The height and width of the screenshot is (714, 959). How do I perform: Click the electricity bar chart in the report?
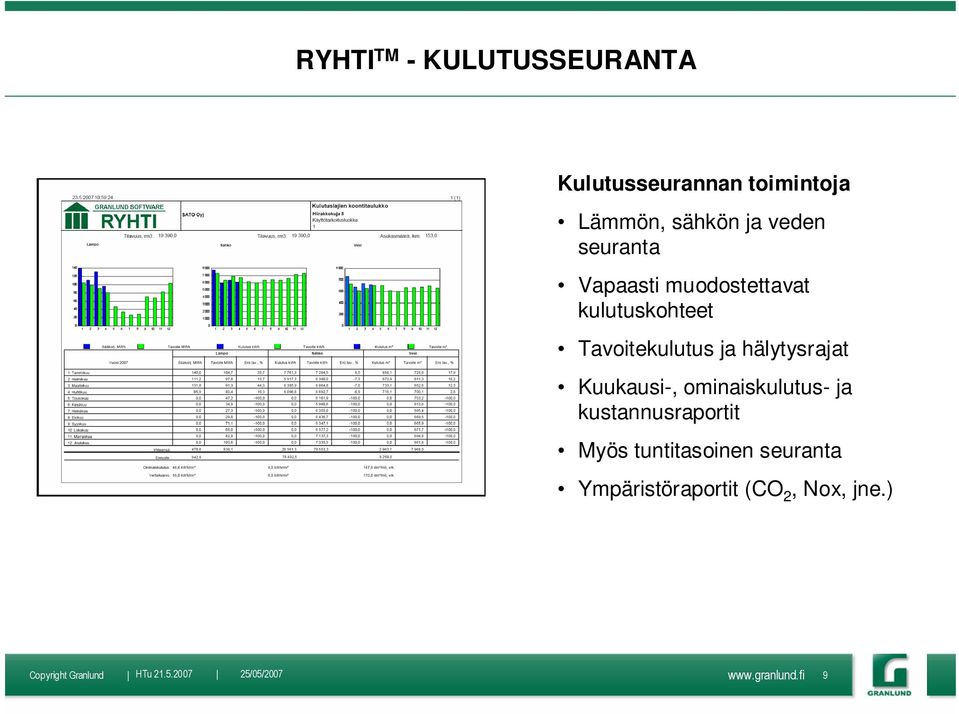coord(255,297)
